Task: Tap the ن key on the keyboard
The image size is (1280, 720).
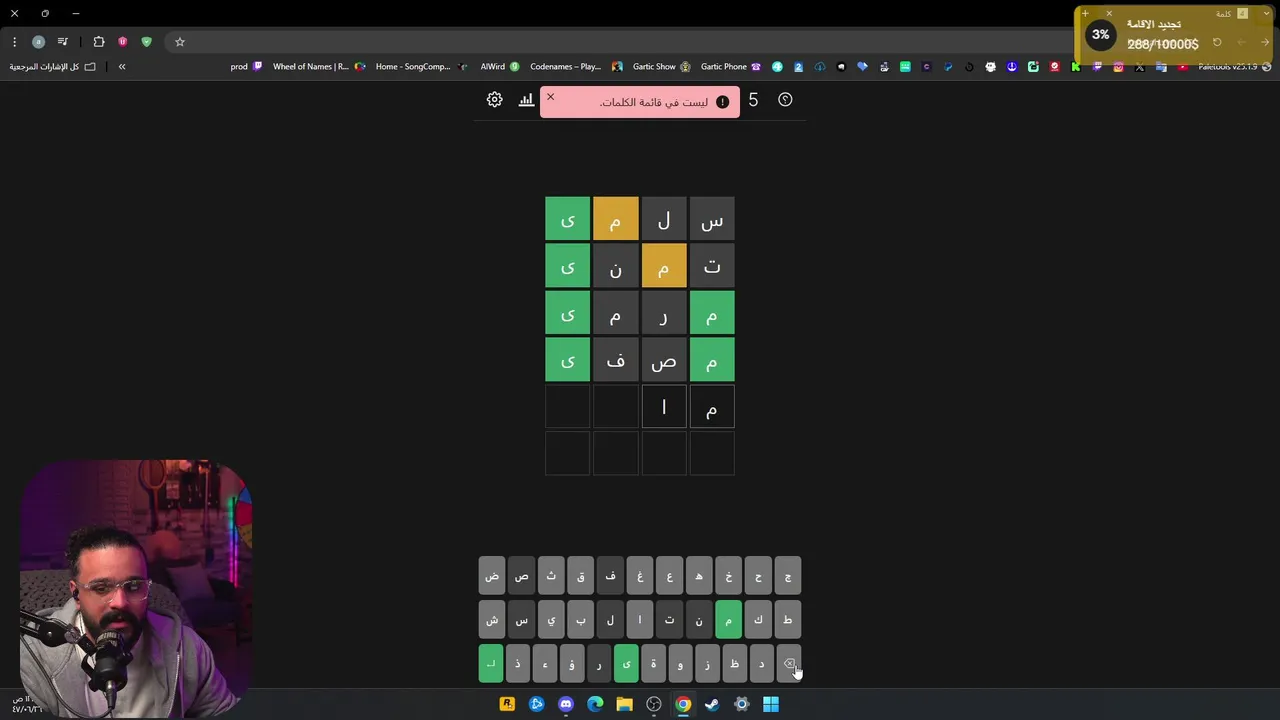Action: coord(699,620)
